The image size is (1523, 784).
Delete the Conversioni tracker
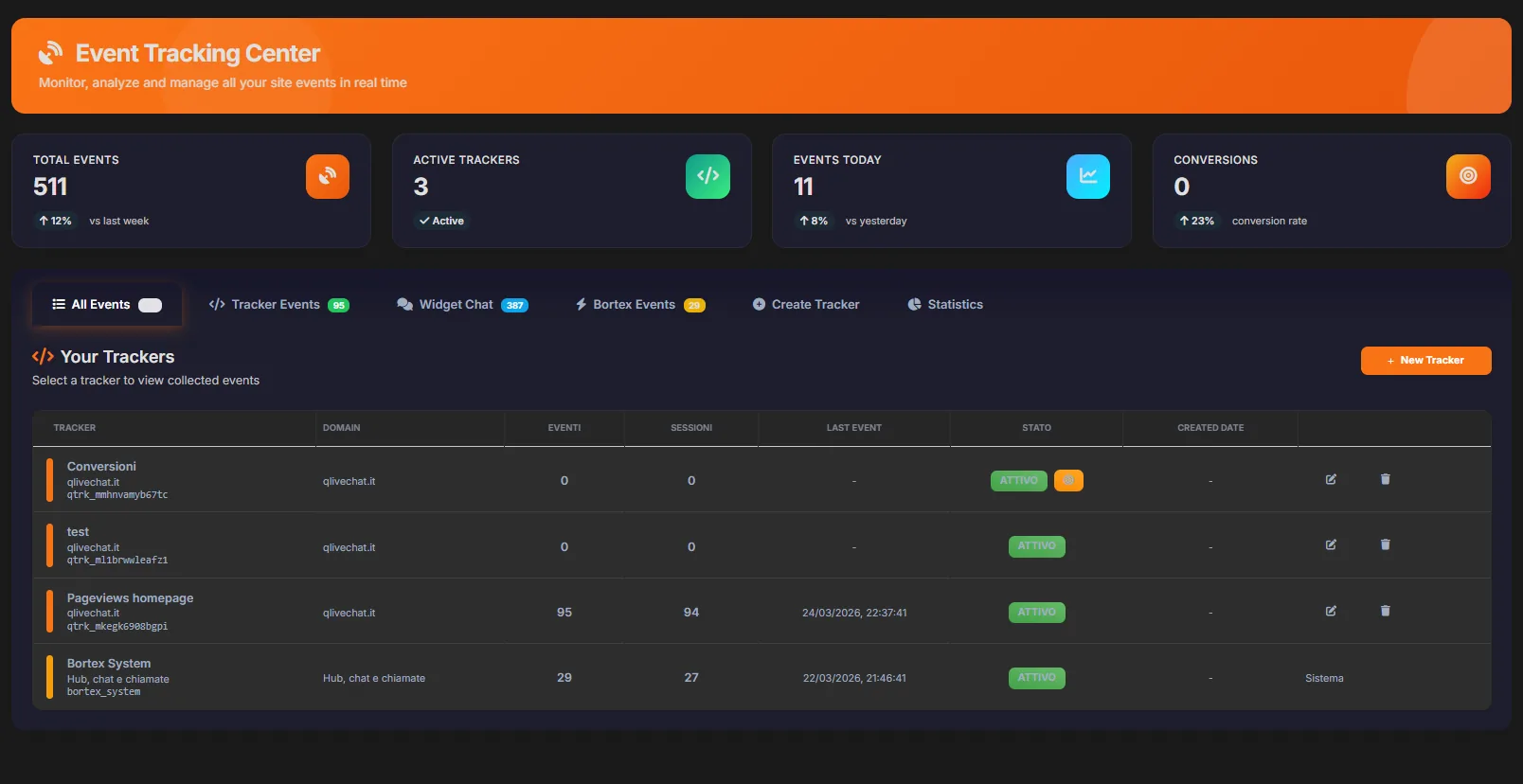1385,479
